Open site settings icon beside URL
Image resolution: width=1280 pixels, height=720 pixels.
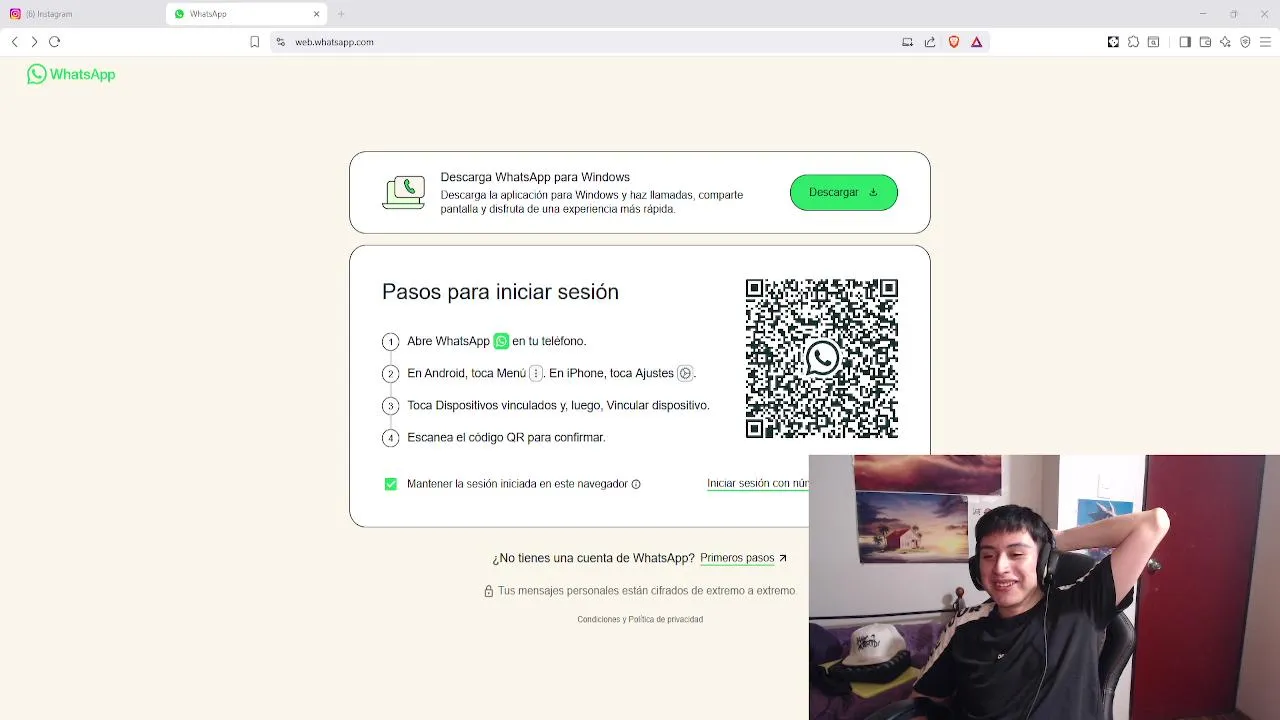click(x=281, y=42)
